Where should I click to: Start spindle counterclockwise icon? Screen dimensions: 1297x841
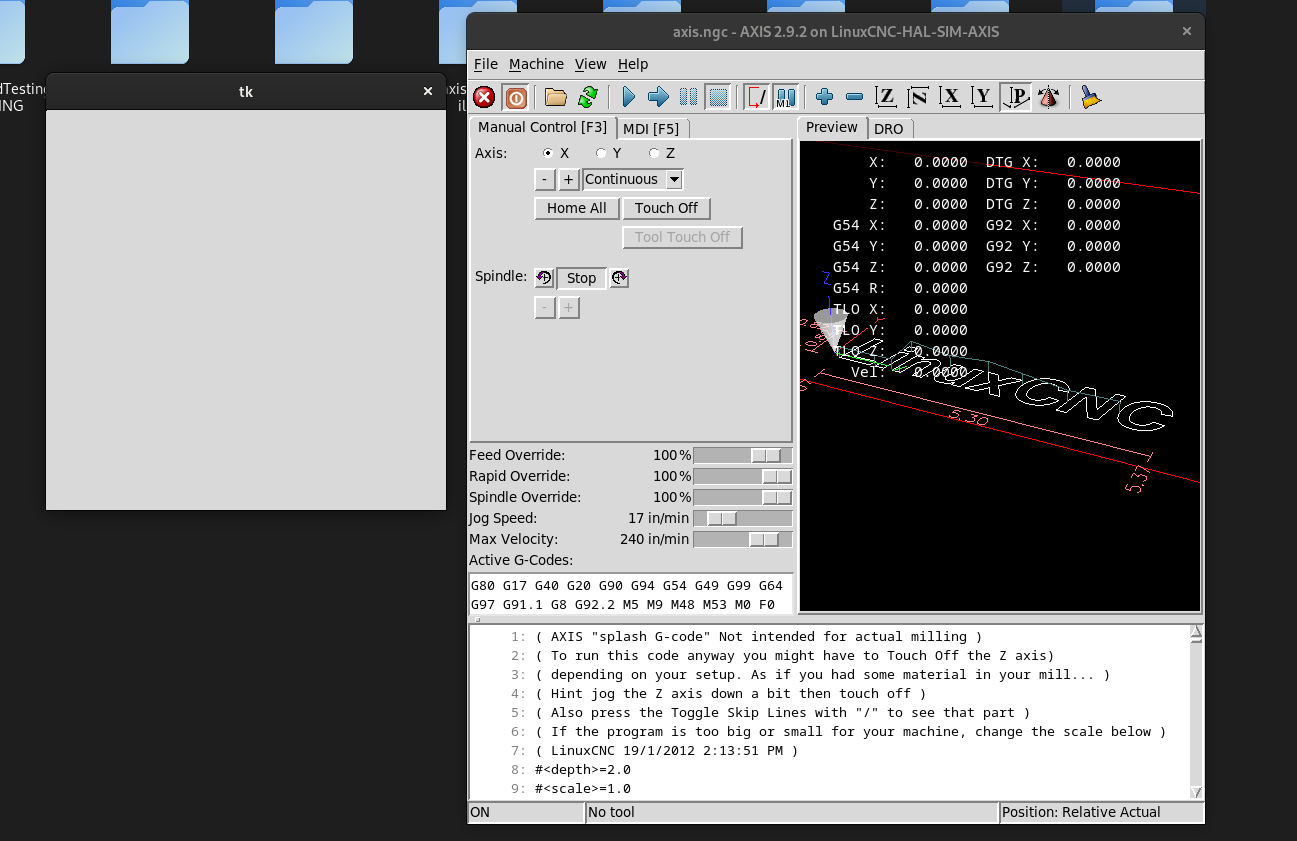544,278
